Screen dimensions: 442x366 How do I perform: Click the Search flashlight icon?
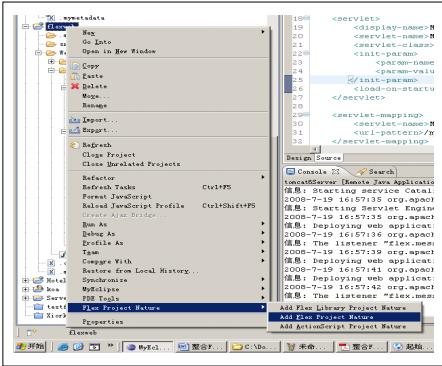pyautogui.click(x=361, y=172)
